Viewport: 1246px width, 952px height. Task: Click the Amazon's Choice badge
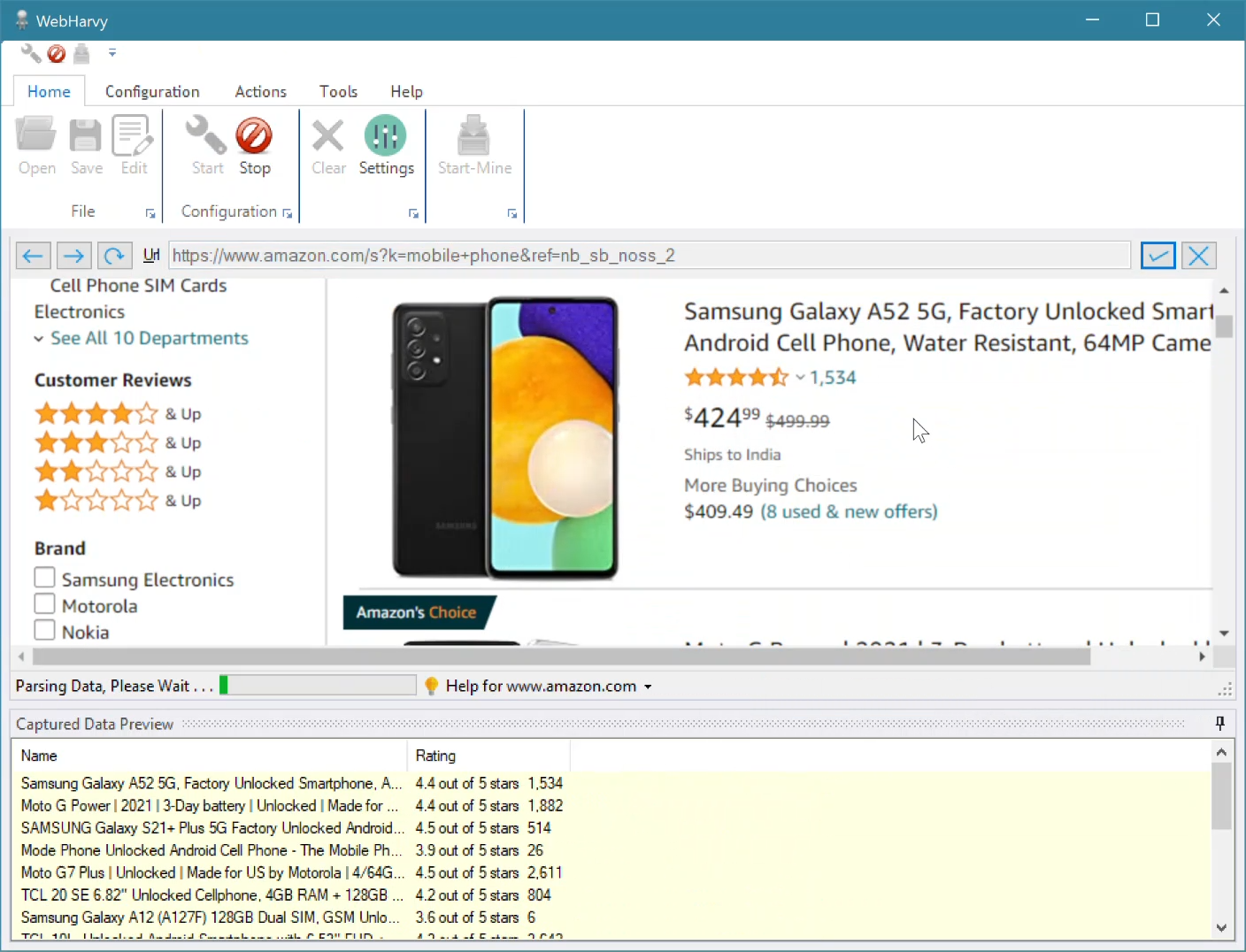click(418, 612)
